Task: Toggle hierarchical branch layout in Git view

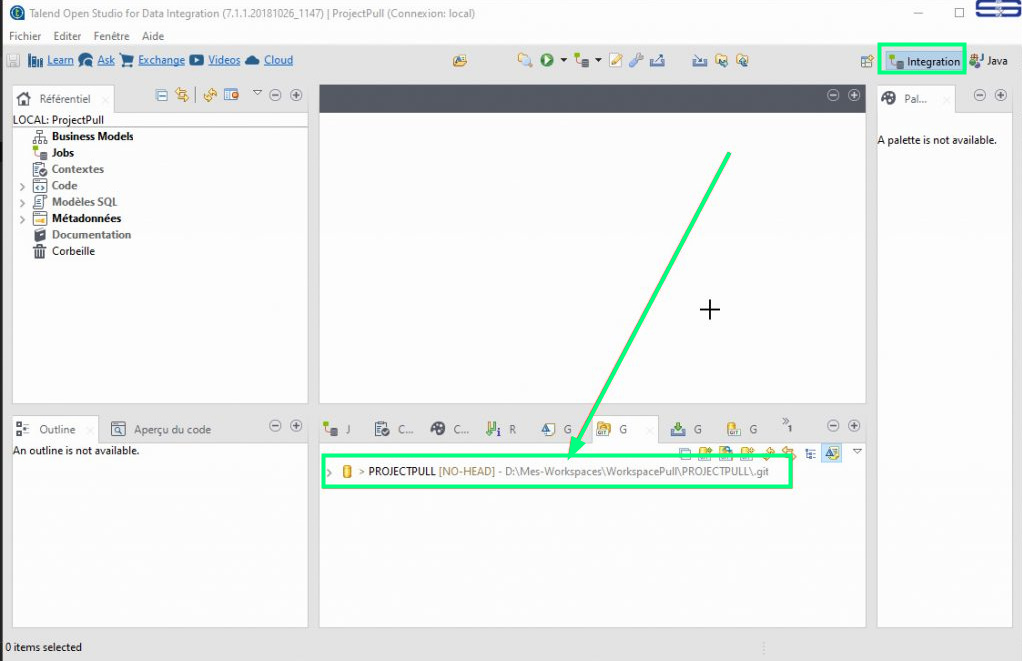Action: click(x=811, y=453)
